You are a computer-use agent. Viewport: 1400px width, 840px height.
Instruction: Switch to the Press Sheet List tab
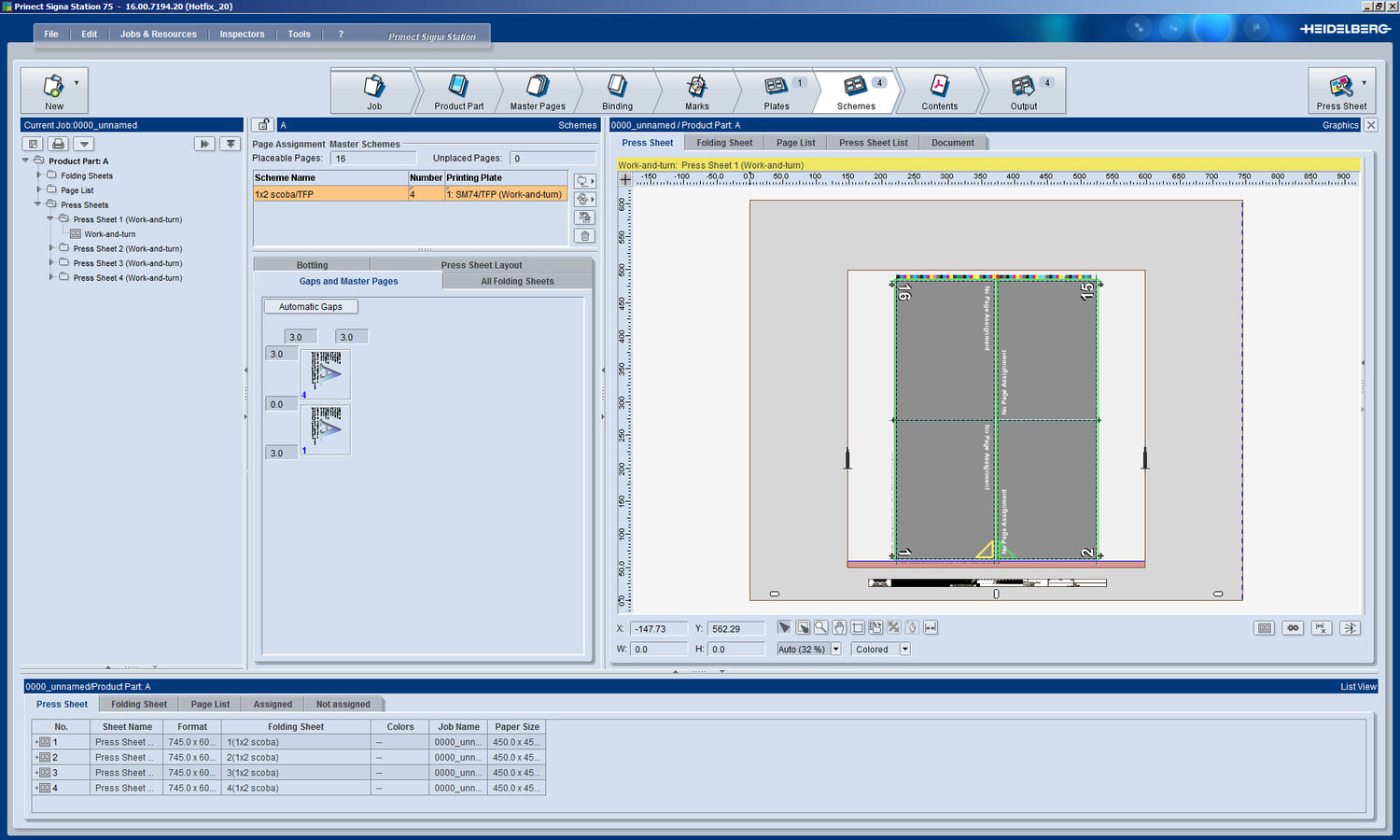pyautogui.click(x=873, y=143)
